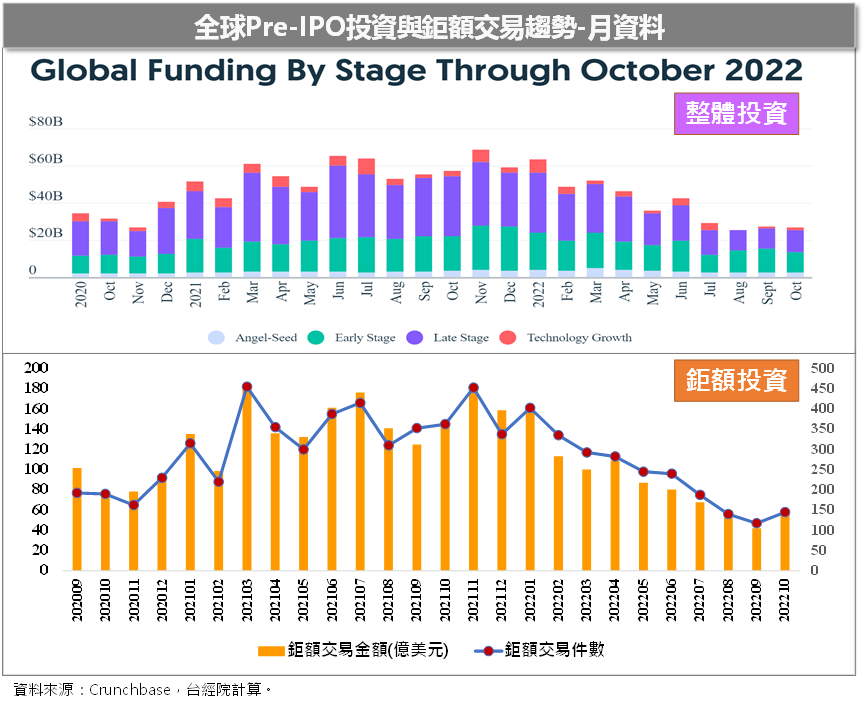Click the top chart's 'Sept' month label
This screenshot has width=865, height=708.
click(x=768, y=292)
